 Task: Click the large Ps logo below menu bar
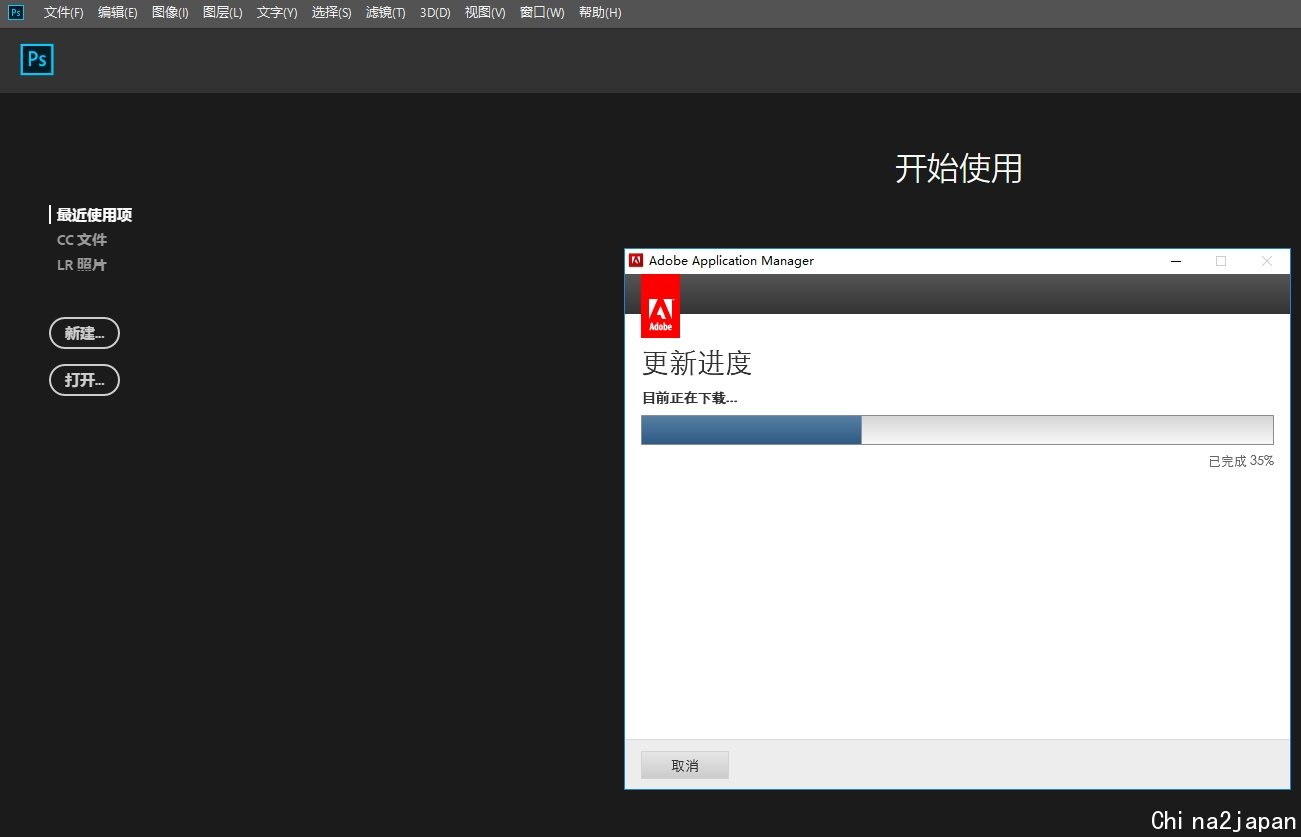click(37, 60)
